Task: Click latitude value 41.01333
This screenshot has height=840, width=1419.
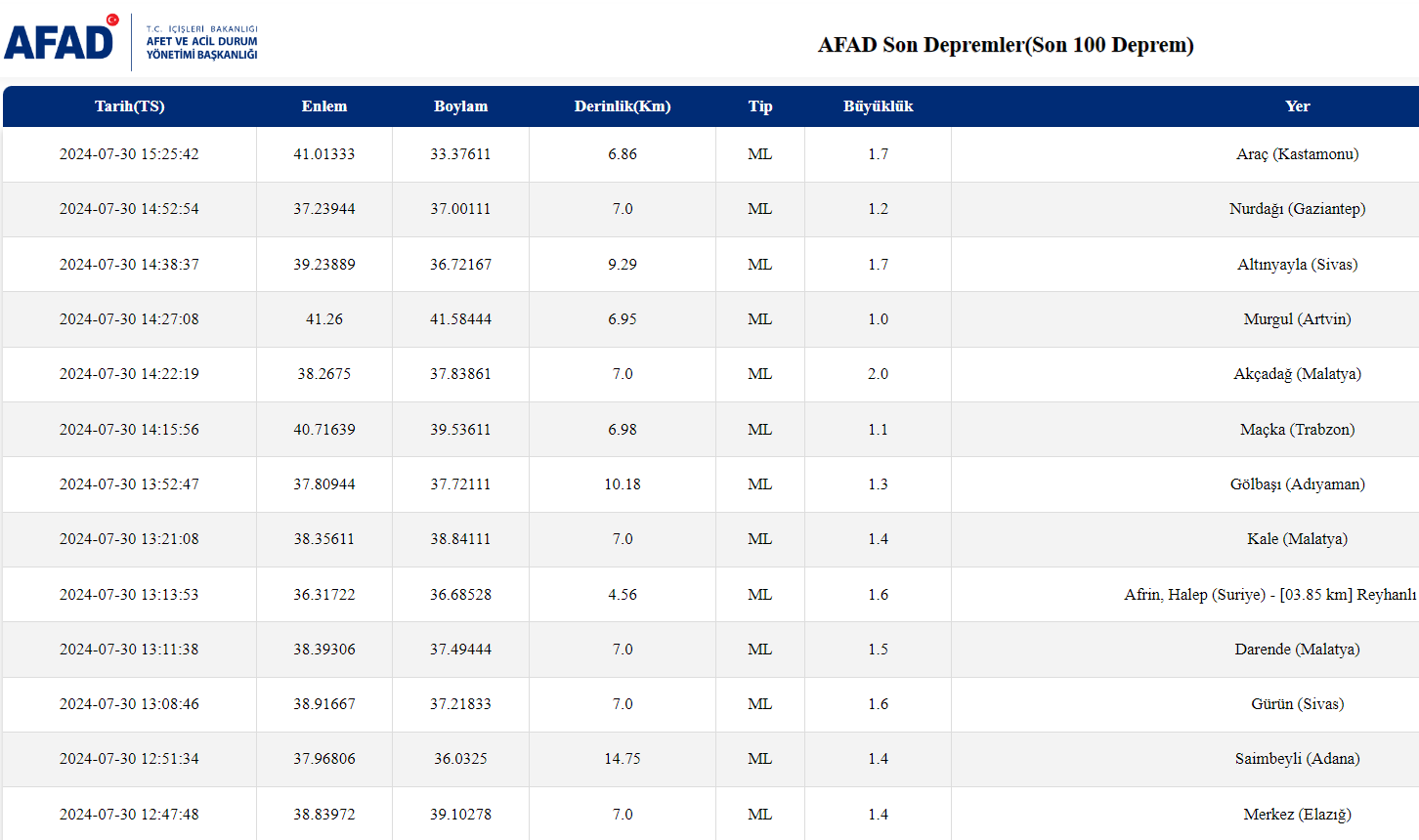Action: [324, 154]
